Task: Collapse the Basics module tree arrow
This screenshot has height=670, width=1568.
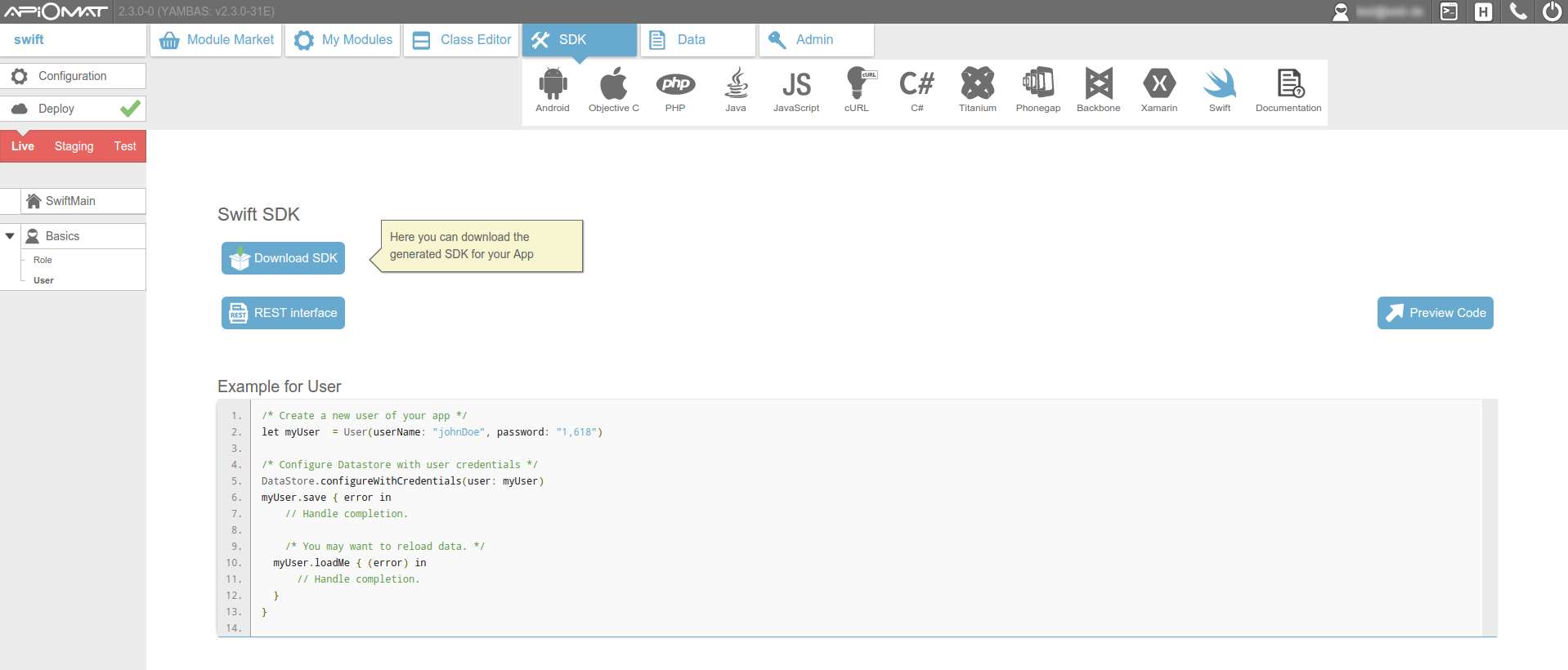Action: click(10, 236)
